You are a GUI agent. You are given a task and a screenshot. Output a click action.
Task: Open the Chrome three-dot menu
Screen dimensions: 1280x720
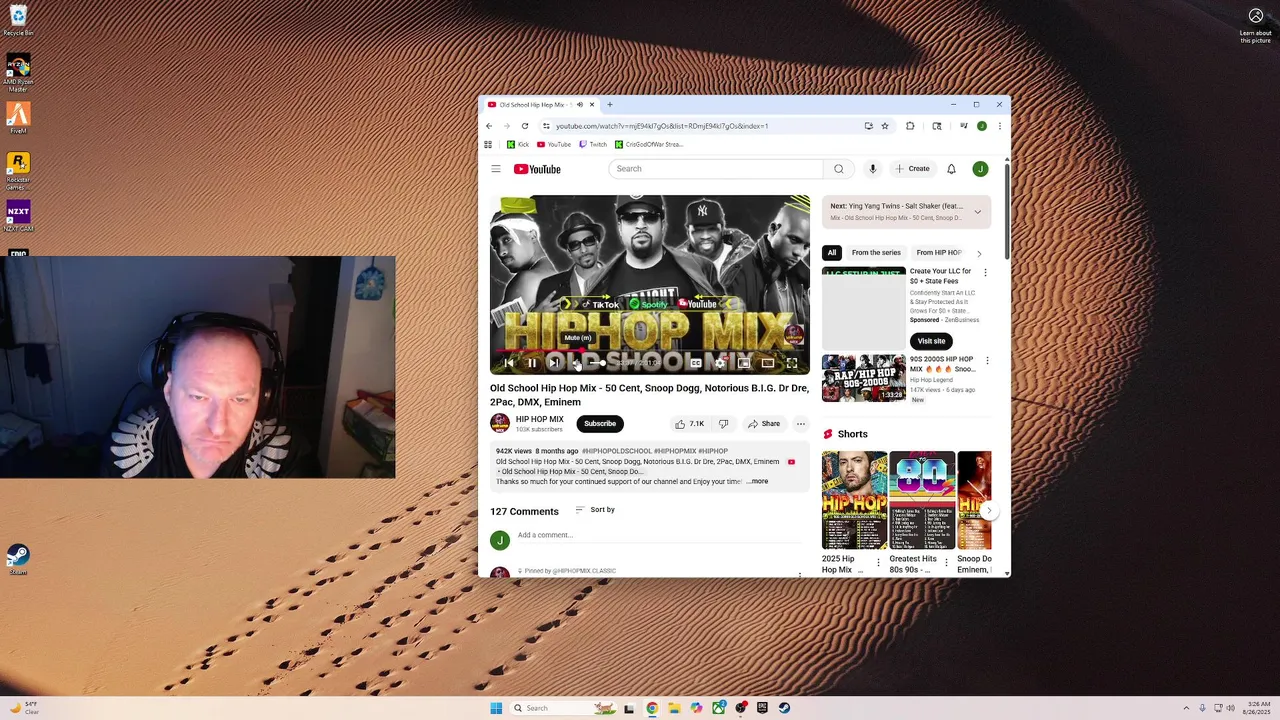[x=999, y=126]
